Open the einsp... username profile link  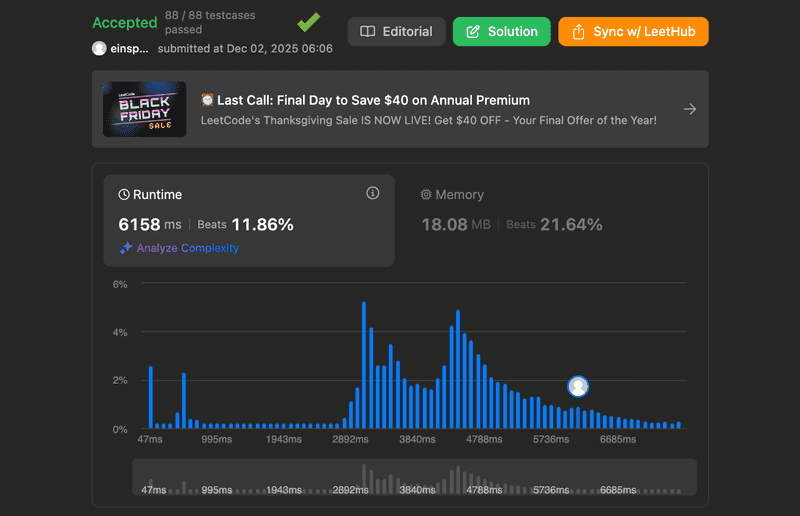coord(128,48)
